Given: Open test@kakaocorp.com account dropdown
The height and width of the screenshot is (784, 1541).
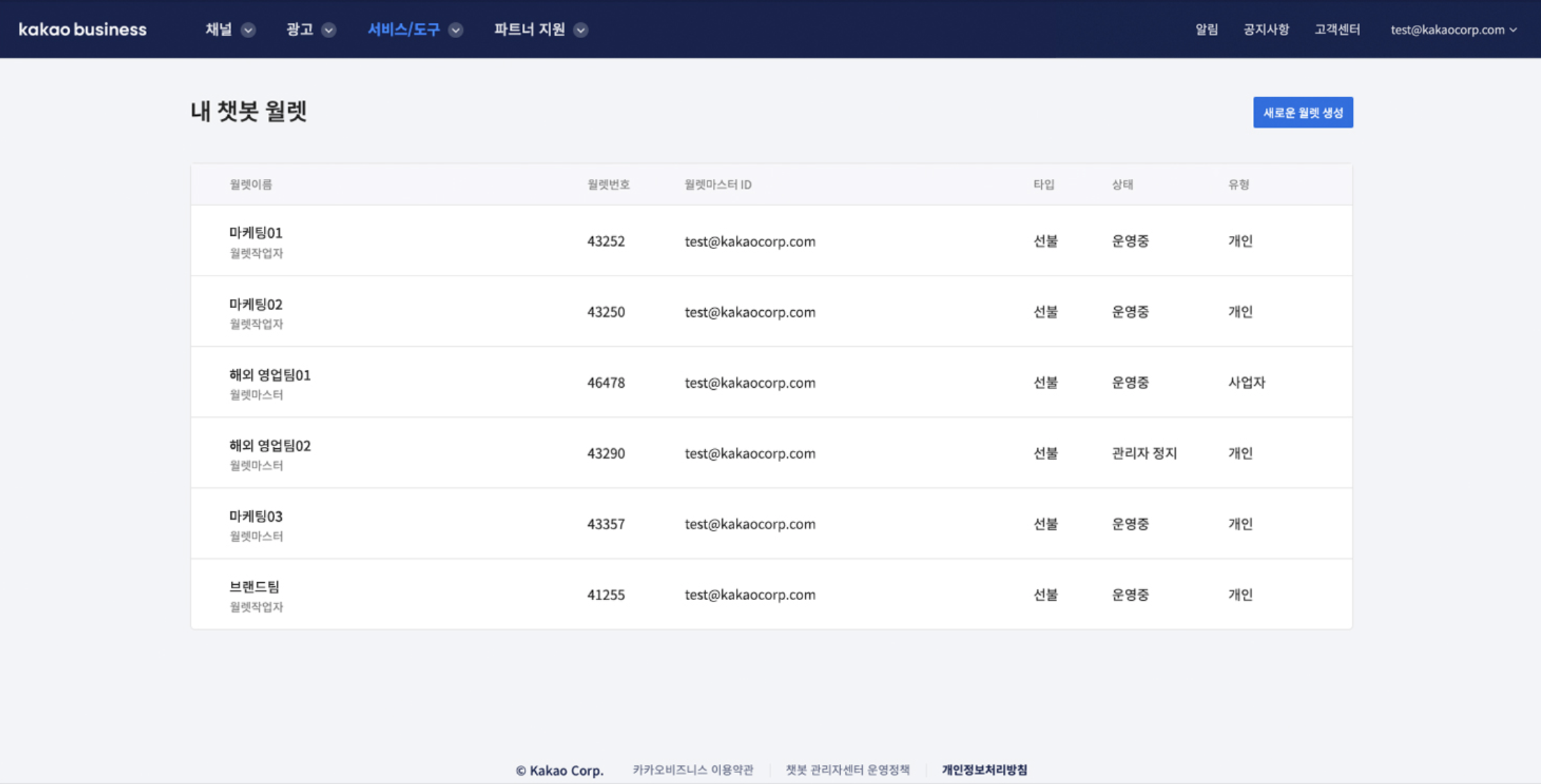Looking at the screenshot, I should pos(1453,29).
